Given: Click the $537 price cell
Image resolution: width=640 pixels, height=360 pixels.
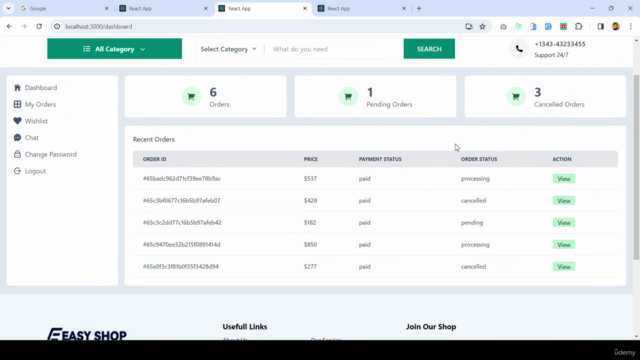Looking at the screenshot, I should [310, 179].
